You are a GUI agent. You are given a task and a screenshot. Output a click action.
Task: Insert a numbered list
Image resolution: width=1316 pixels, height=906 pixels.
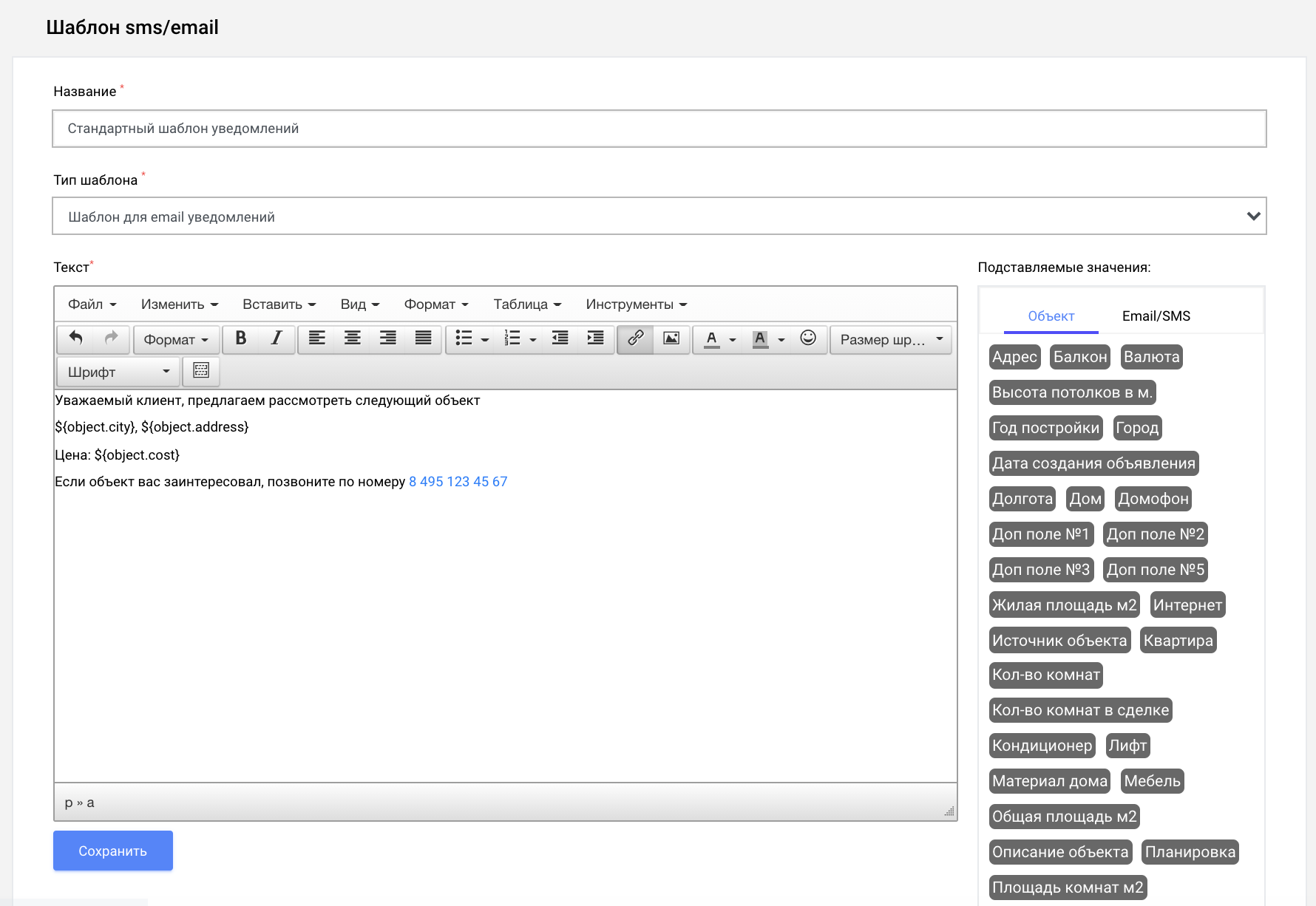512,339
